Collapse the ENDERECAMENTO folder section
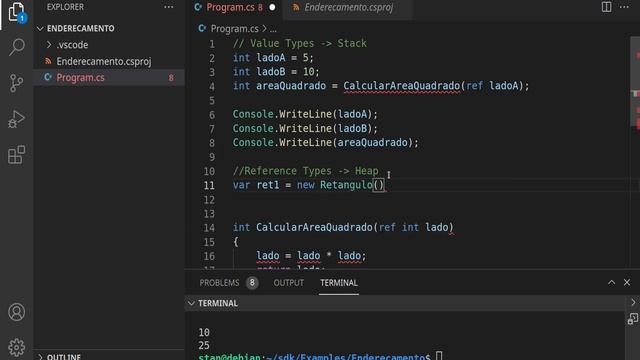Image resolution: width=640 pixels, height=360 pixels. tap(40, 29)
